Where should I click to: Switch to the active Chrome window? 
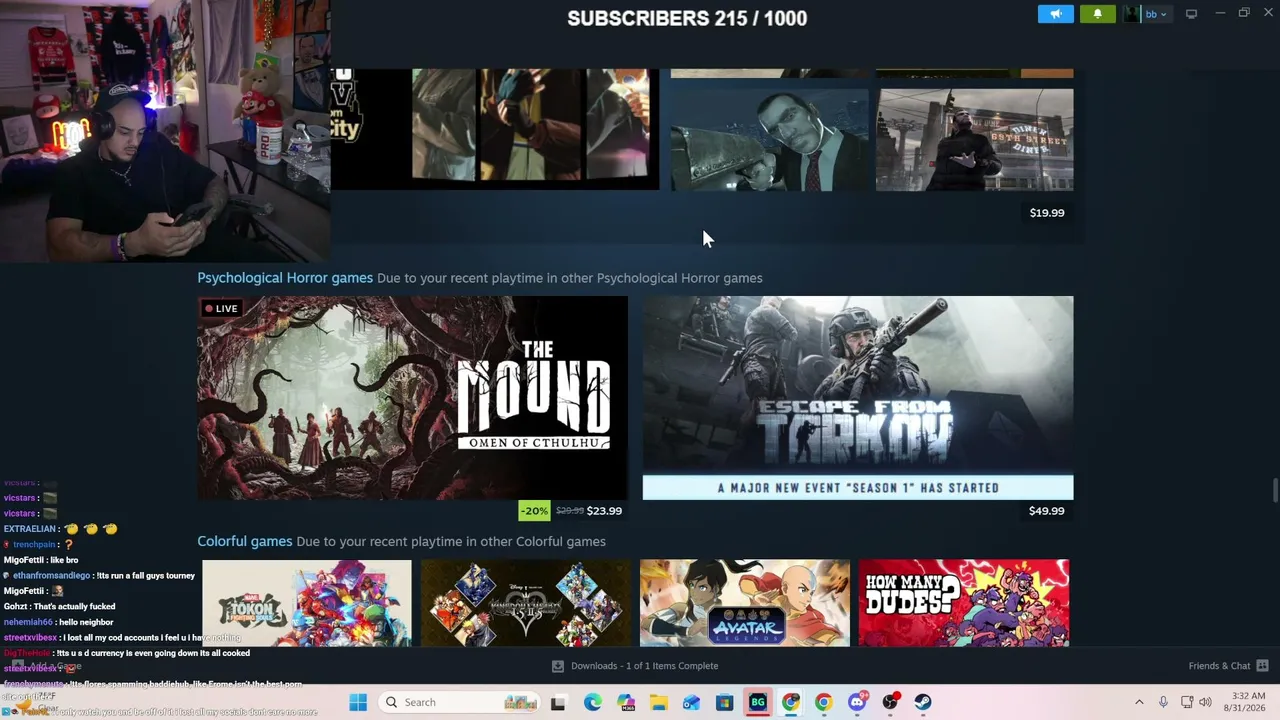pyautogui.click(x=791, y=702)
